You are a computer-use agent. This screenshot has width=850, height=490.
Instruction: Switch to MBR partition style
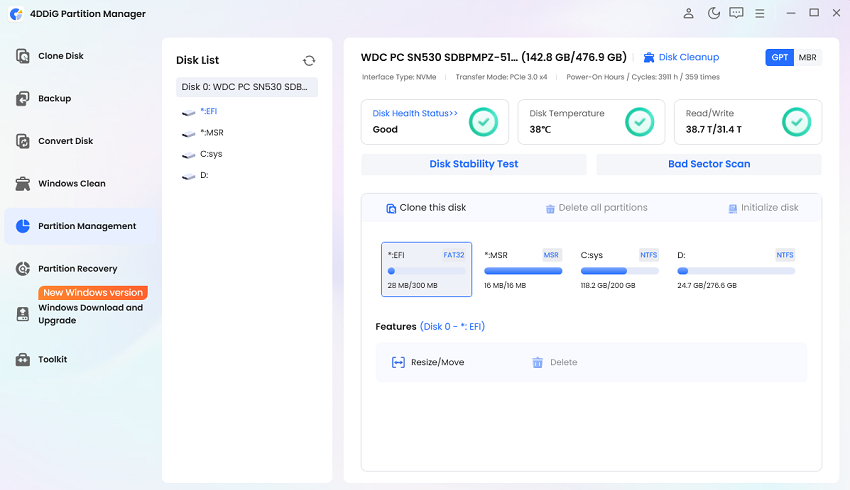(x=807, y=57)
